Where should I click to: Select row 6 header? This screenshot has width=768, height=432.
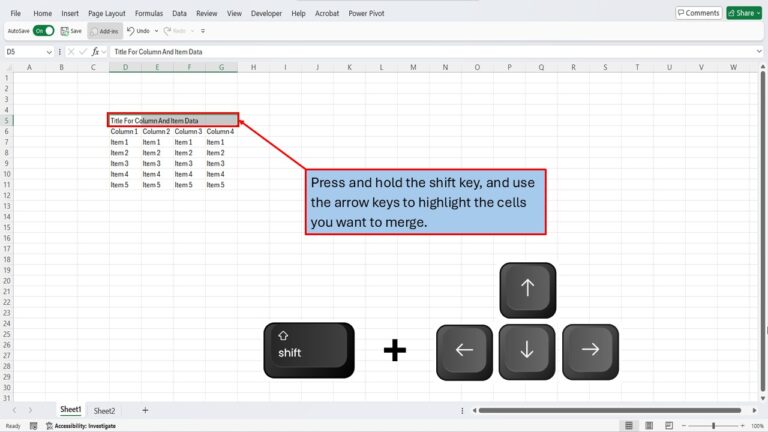(x=7, y=131)
